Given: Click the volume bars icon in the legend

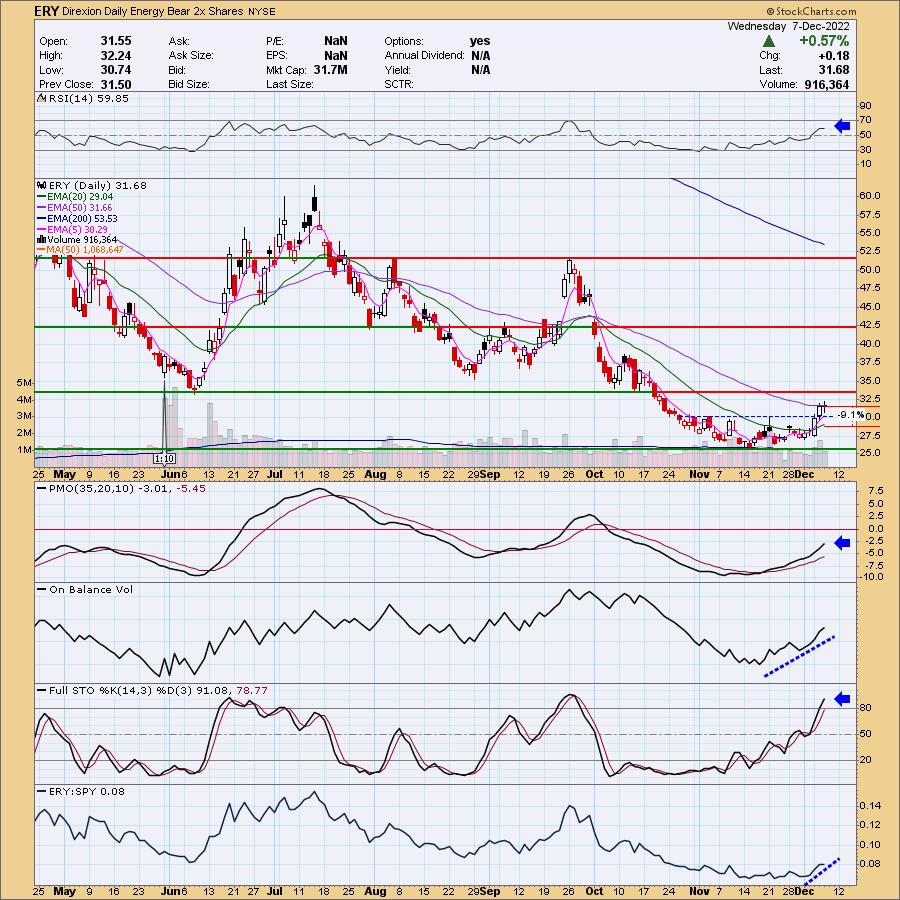Looking at the screenshot, I should (41, 239).
